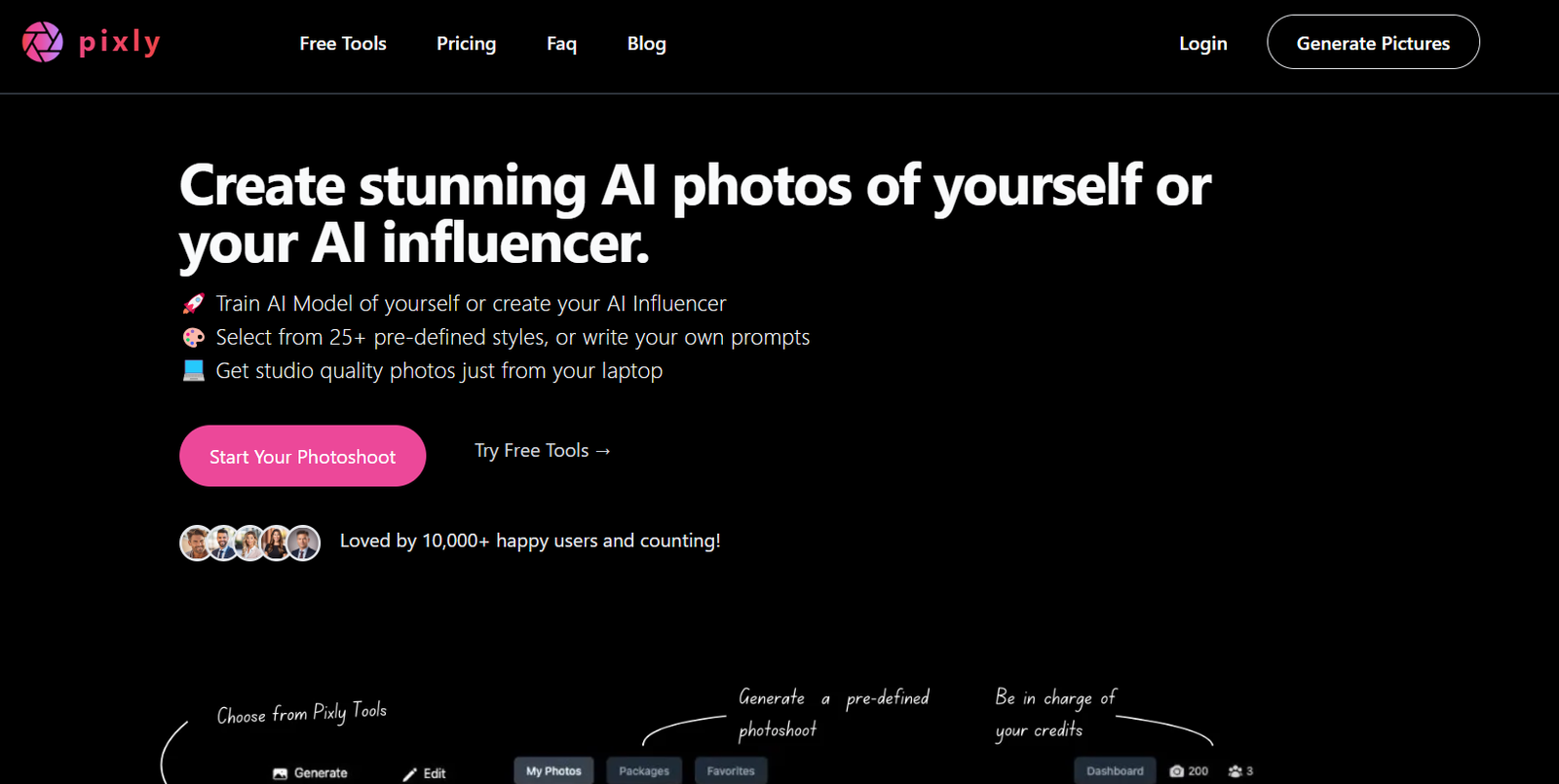Click the rocket emoji icon
The image size is (1559, 784).
click(194, 304)
